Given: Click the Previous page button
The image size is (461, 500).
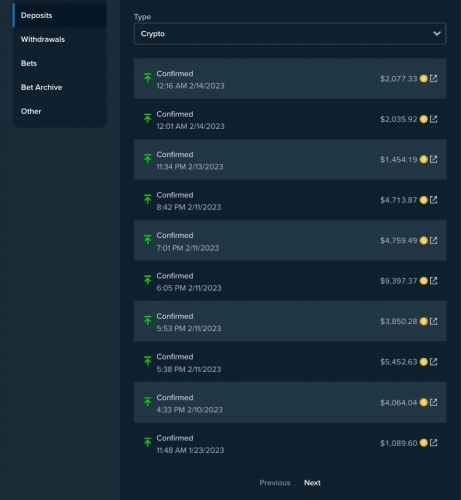Looking at the screenshot, I should (x=275, y=483).
